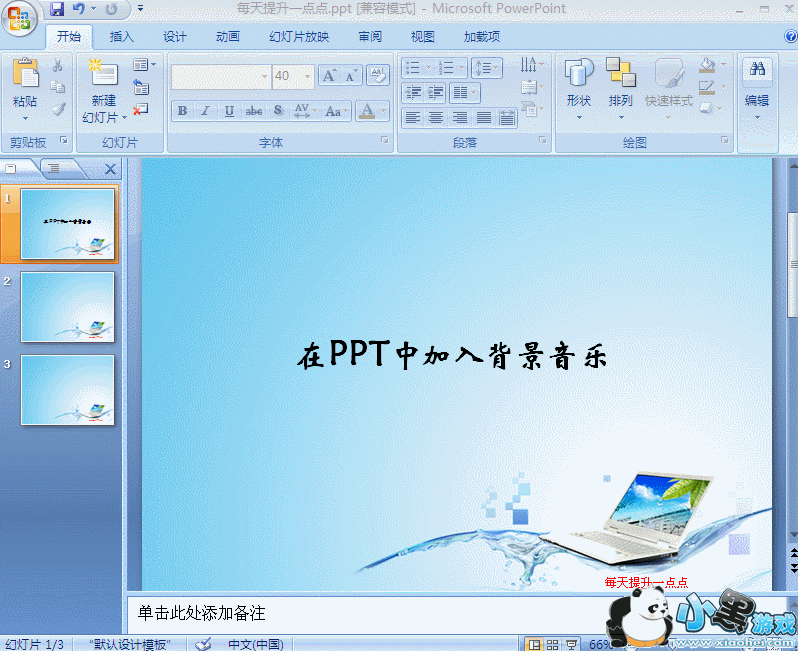Justify the text

pyautogui.click(x=483, y=118)
